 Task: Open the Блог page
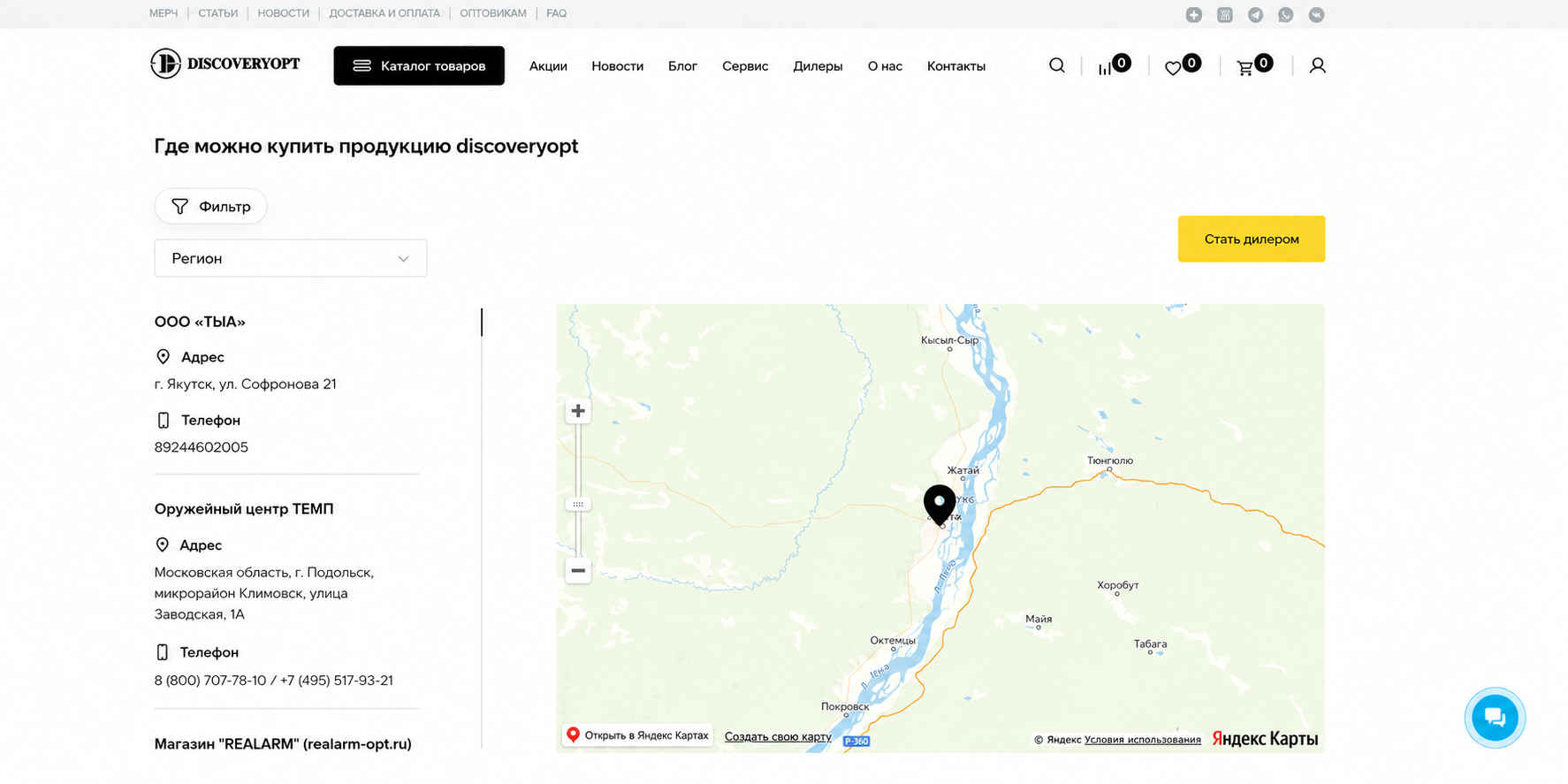click(x=682, y=66)
